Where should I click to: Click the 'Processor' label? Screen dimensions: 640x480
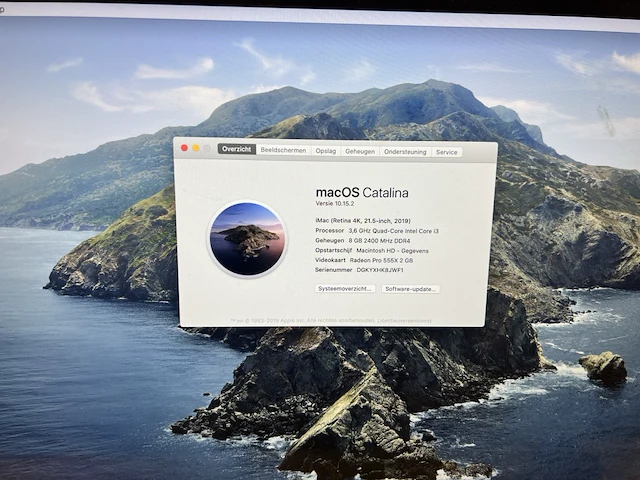click(329, 231)
